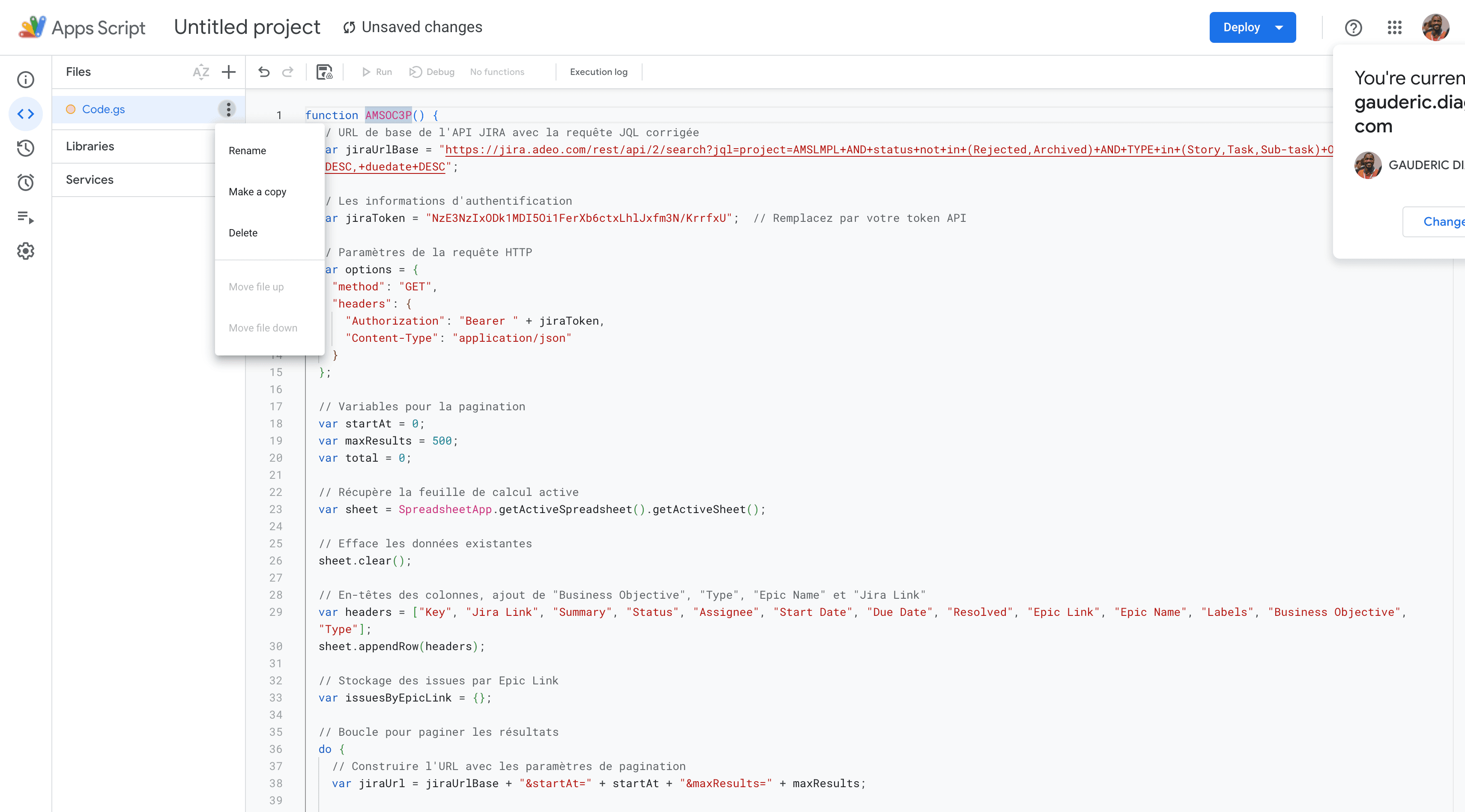Click the GAUDERIC account entry
Viewport: 1465px width, 812px height.
coord(1409,165)
